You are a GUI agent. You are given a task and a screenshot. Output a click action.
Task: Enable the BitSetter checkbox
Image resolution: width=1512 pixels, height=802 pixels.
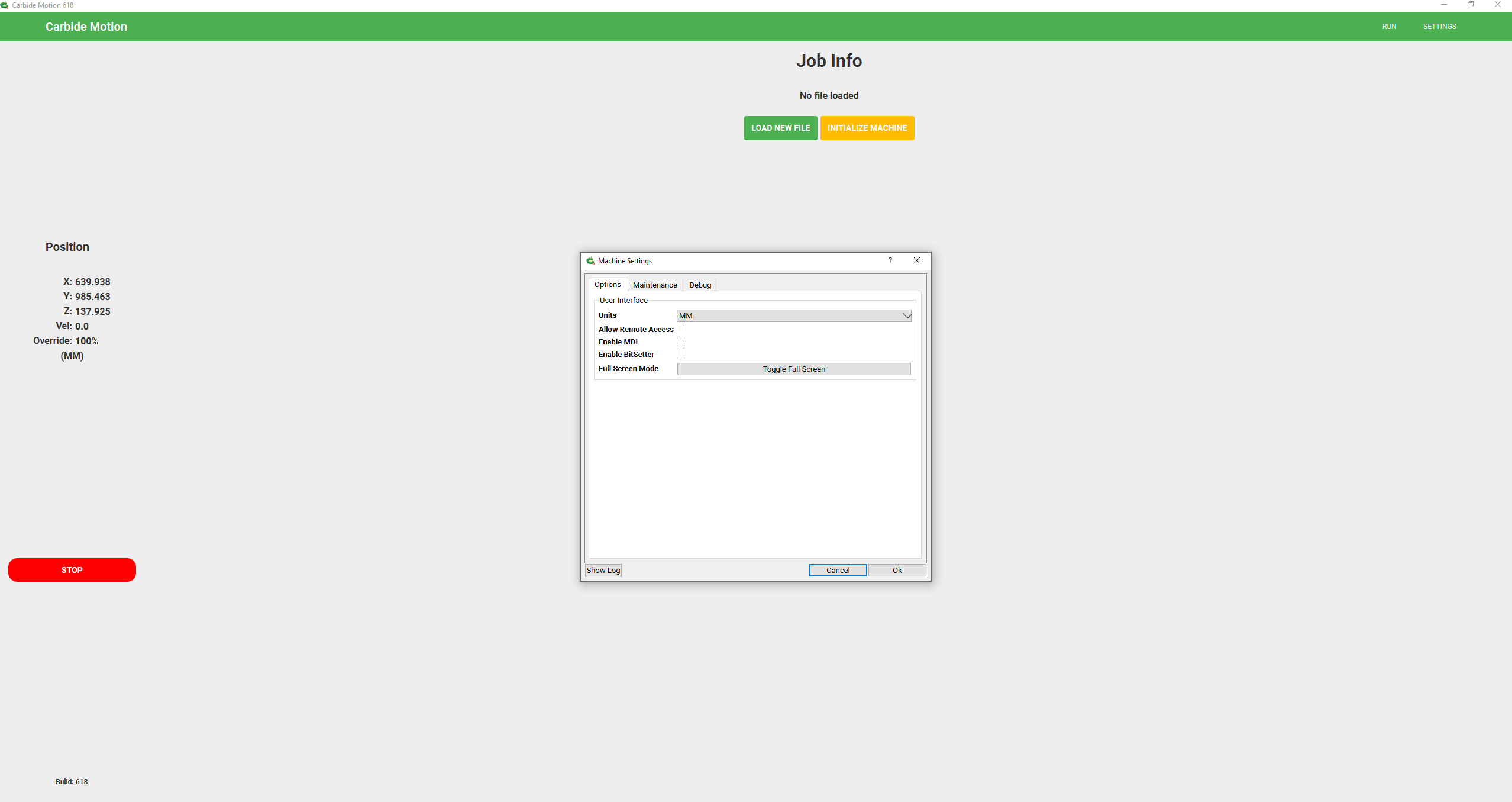681,353
